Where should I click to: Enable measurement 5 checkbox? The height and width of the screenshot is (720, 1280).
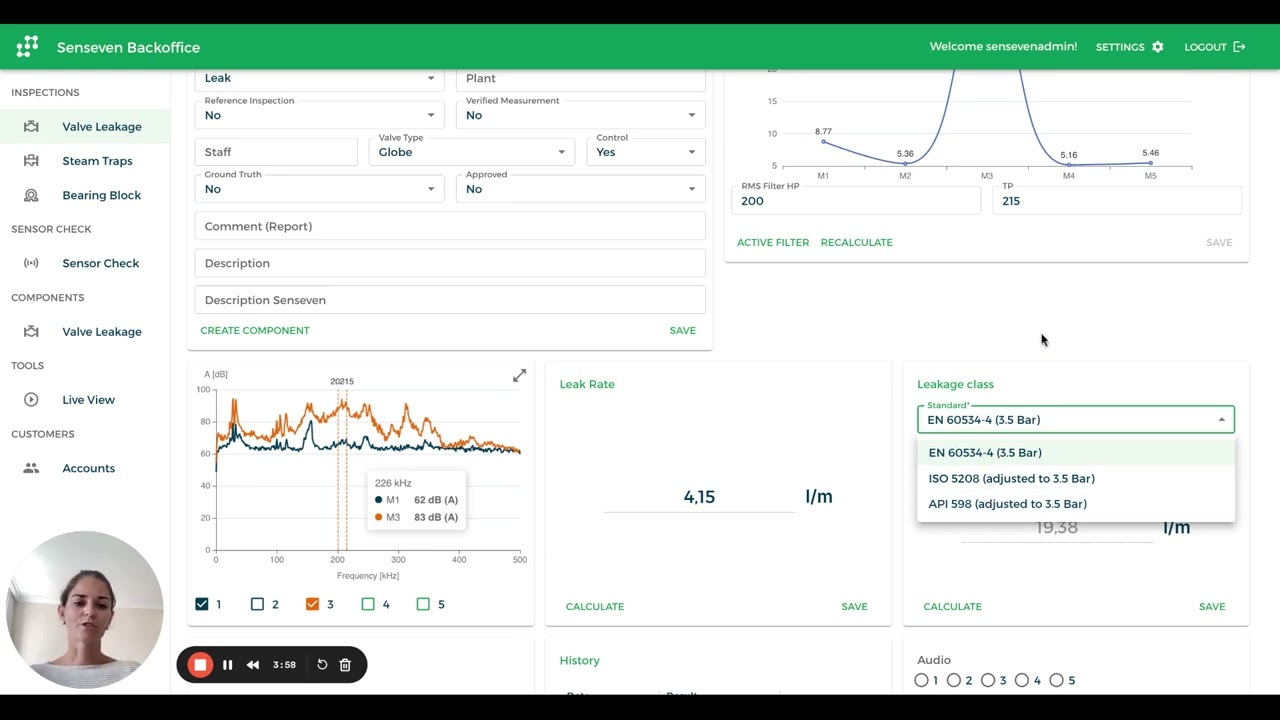point(423,604)
